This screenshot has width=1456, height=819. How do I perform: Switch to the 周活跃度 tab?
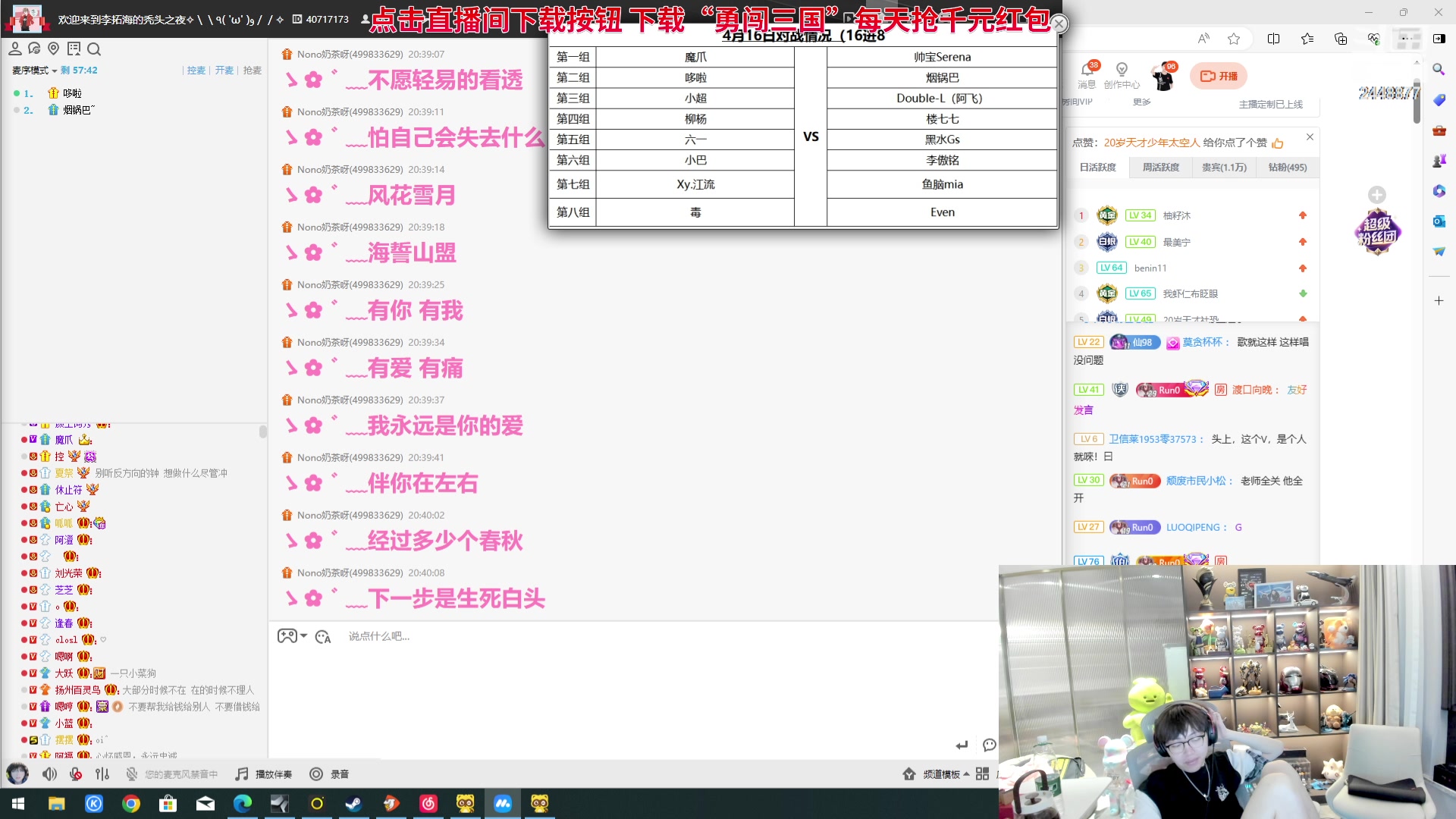point(1160,168)
